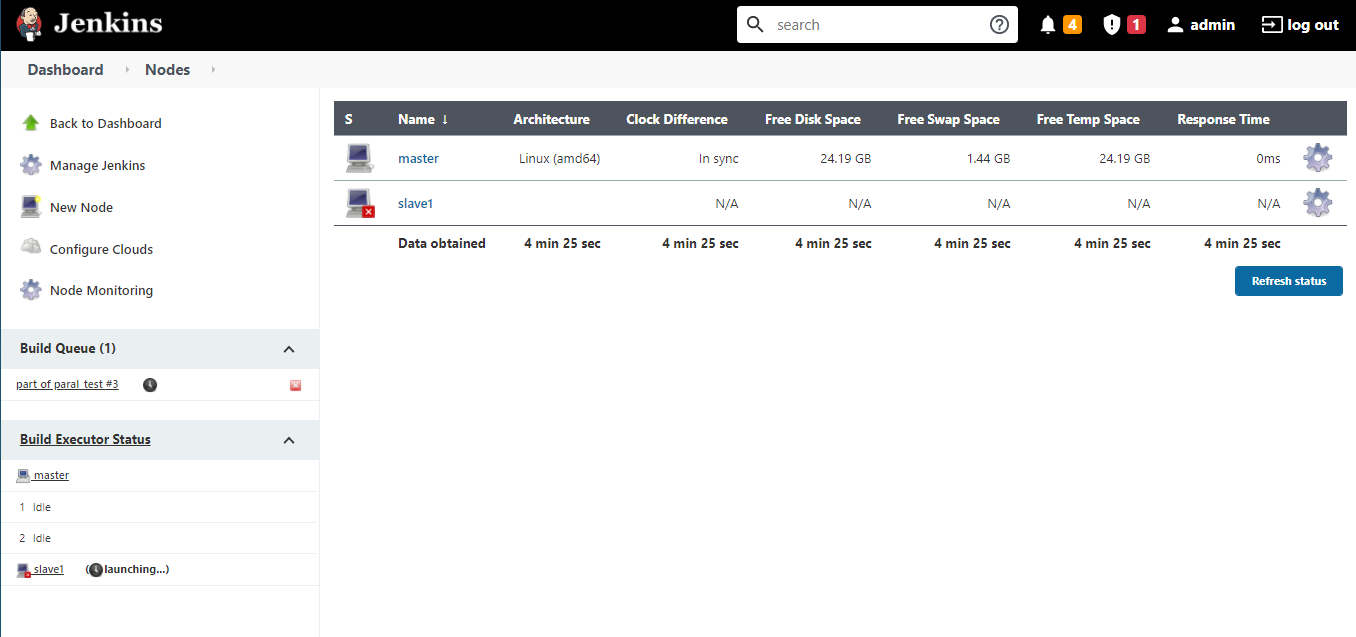Open Manage Jenkins sidebar link
1356x637 pixels.
click(x=98, y=165)
